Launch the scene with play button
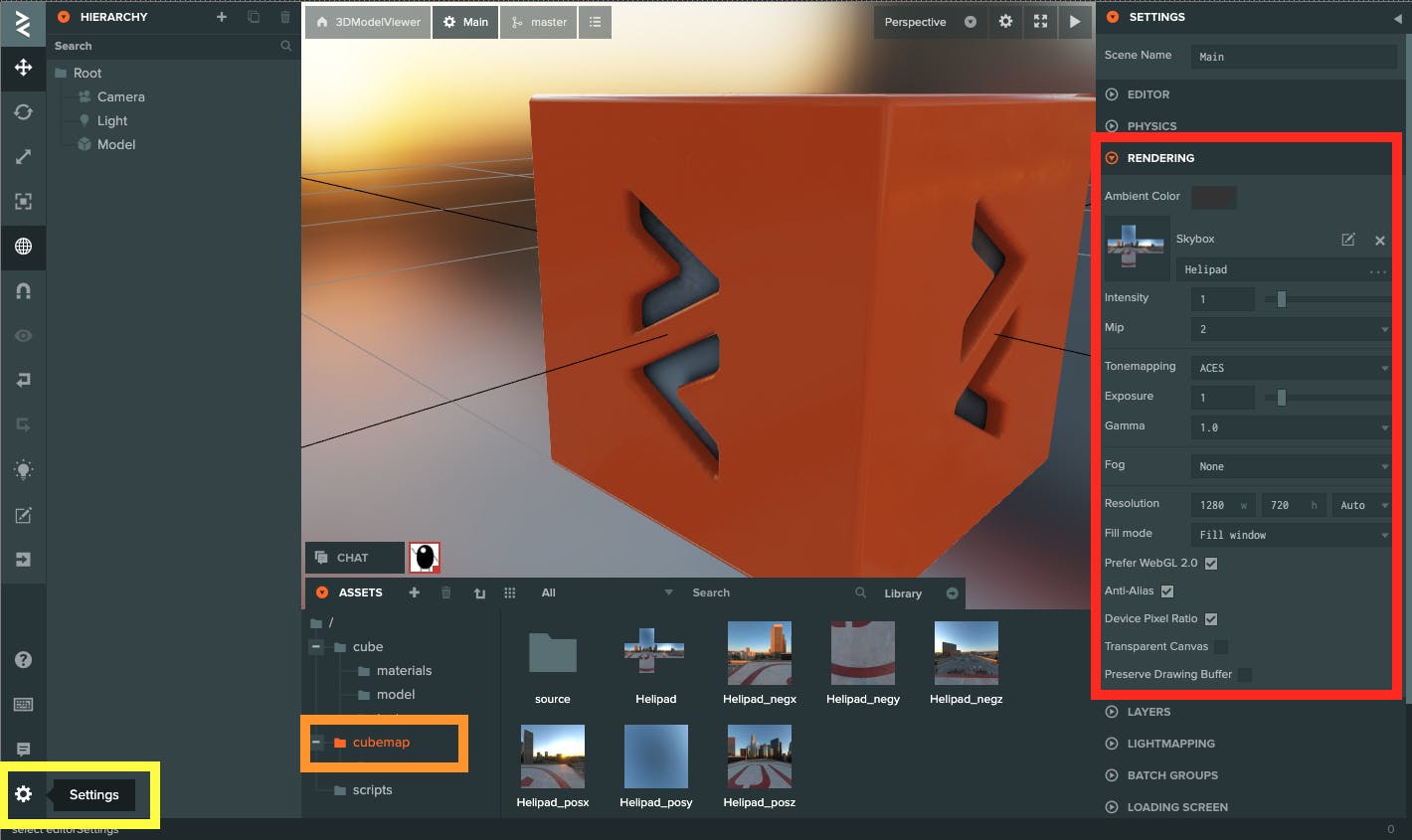The width and height of the screenshot is (1412, 840). tap(1074, 22)
